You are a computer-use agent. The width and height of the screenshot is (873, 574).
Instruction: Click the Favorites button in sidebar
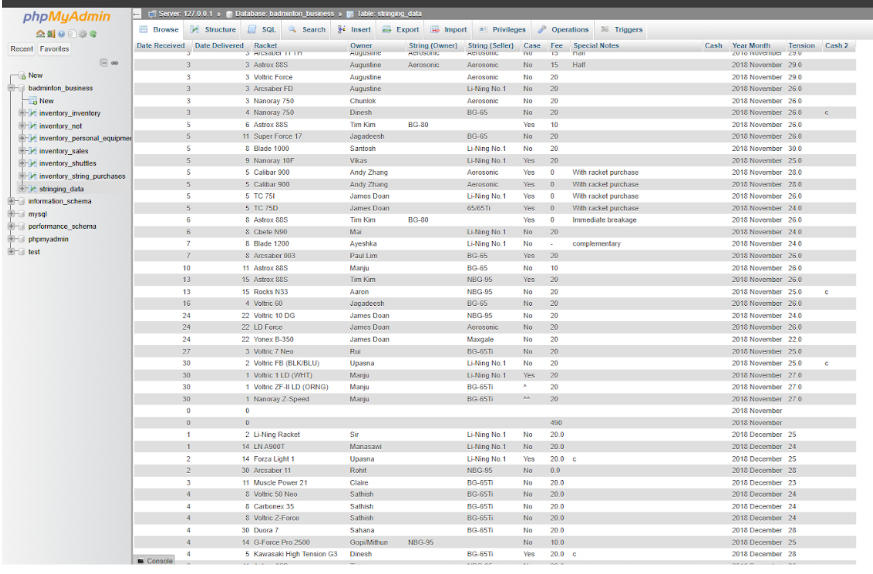tap(55, 49)
